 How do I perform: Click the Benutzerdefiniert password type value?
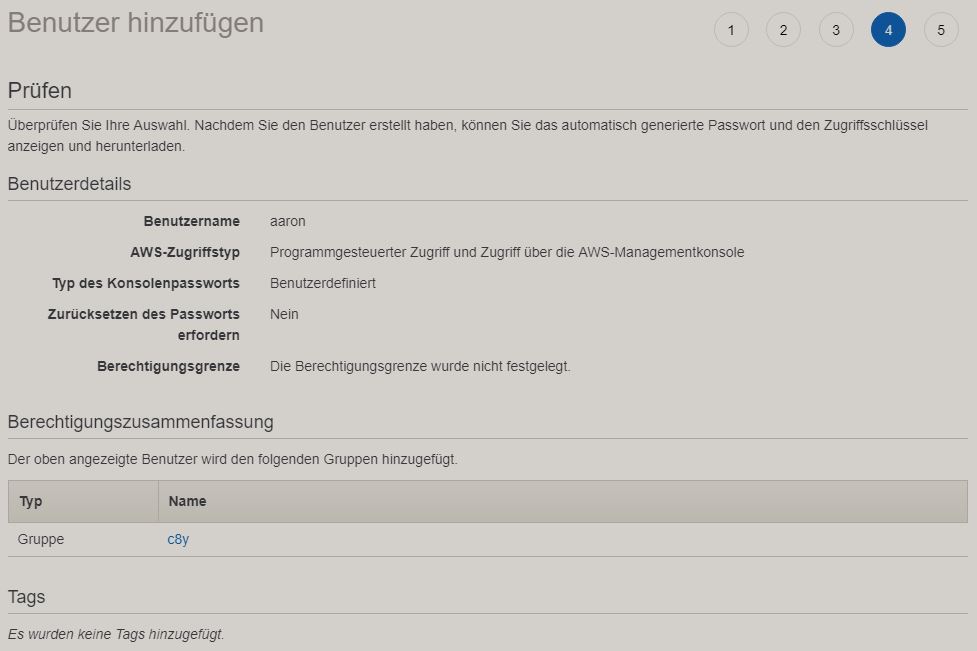tap(322, 283)
